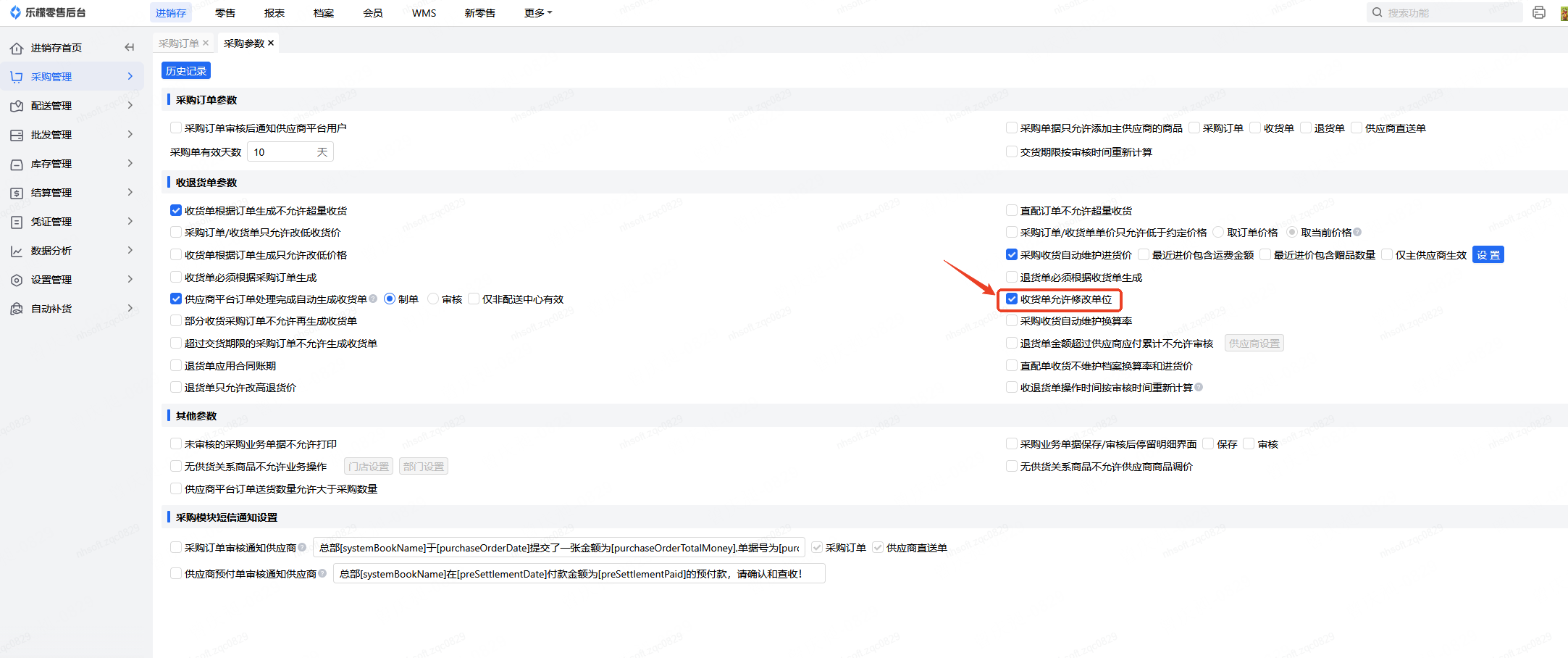
Task: Click the 采购单有效天数 input field
Action: pyautogui.click(x=290, y=152)
